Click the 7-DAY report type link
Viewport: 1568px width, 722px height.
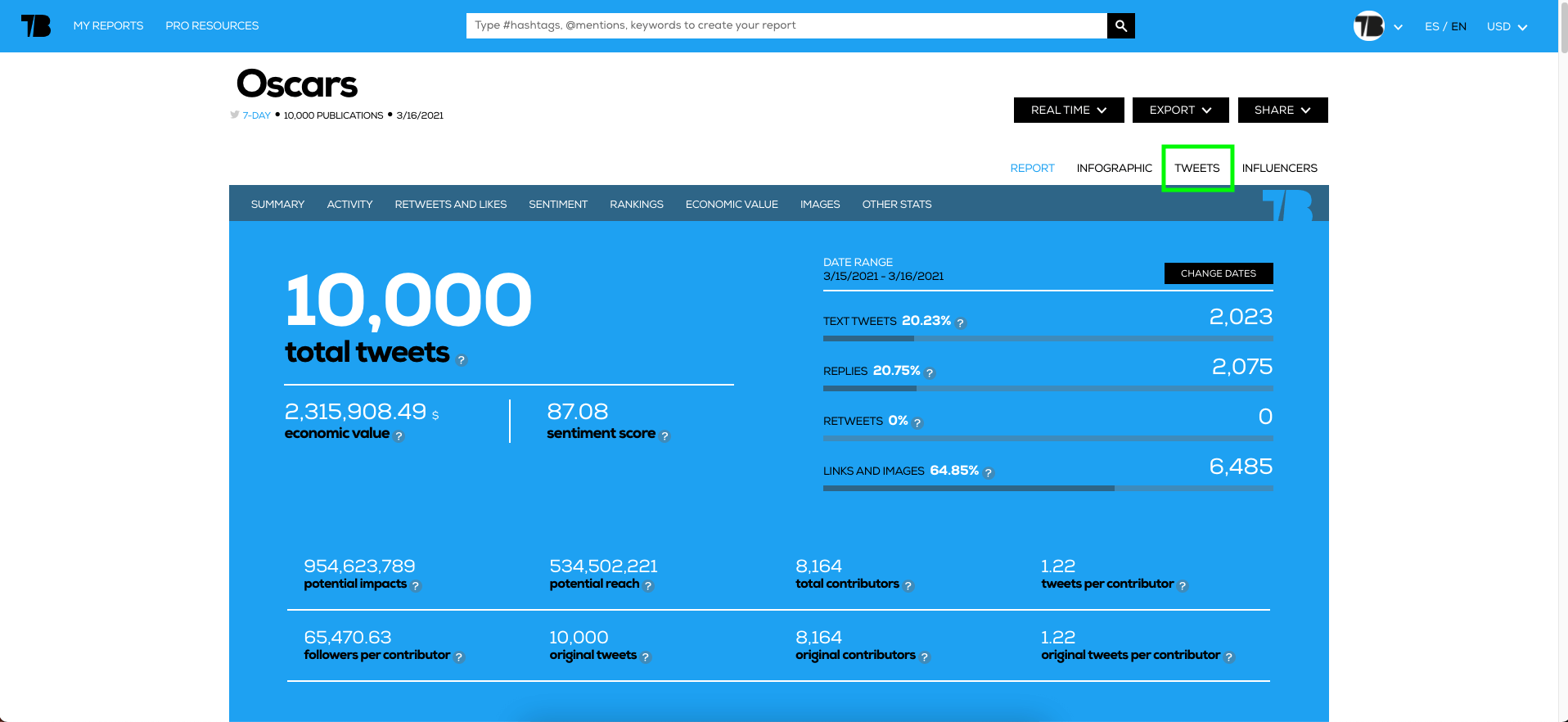[x=256, y=115]
